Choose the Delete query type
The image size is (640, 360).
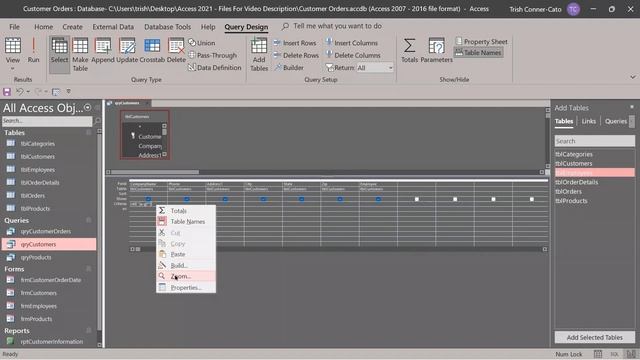pyautogui.click(x=176, y=51)
